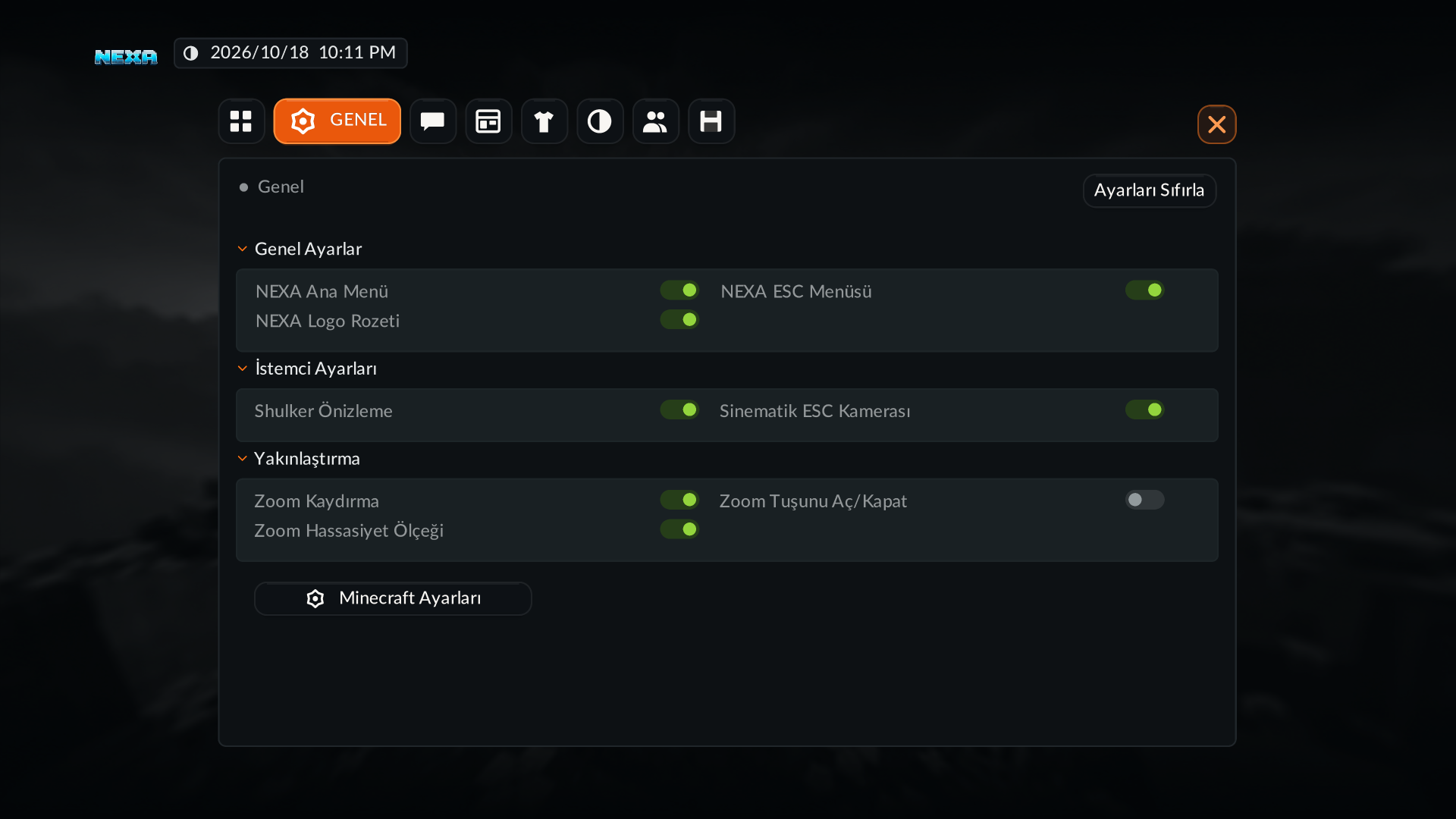Click the Genel breadcrumb label
This screenshot has width=1456, height=819.
pyautogui.click(x=281, y=187)
